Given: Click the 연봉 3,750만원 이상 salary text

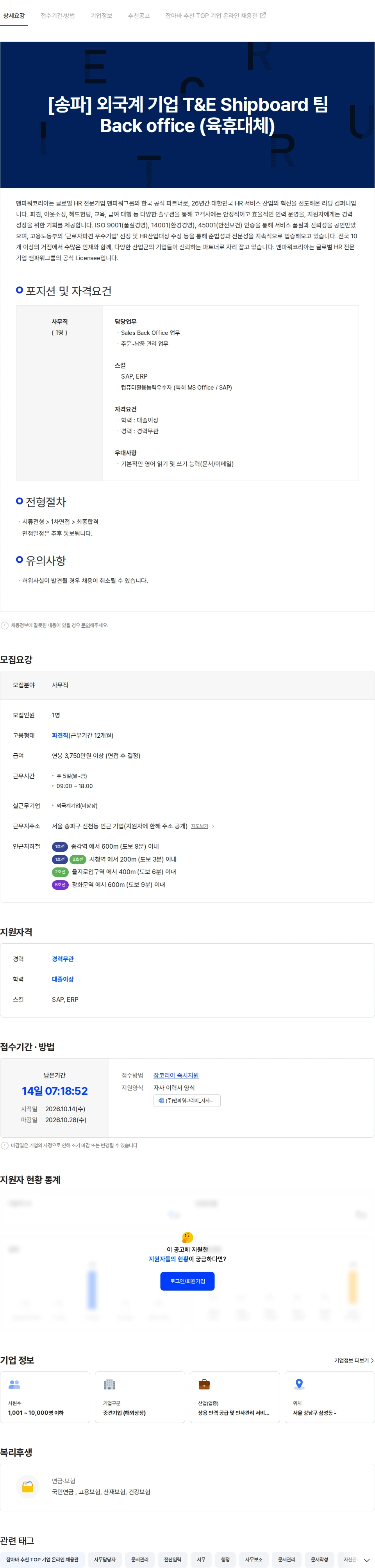Looking at the screenshot, I should pos(96,755).
